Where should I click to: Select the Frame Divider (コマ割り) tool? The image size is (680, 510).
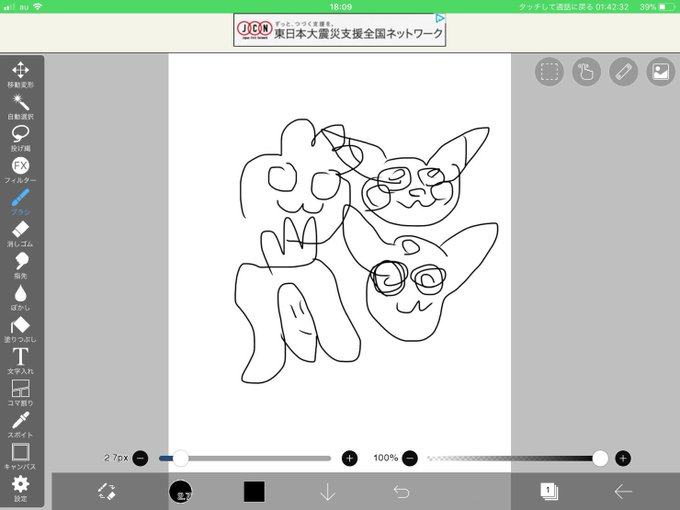(20, 393)
